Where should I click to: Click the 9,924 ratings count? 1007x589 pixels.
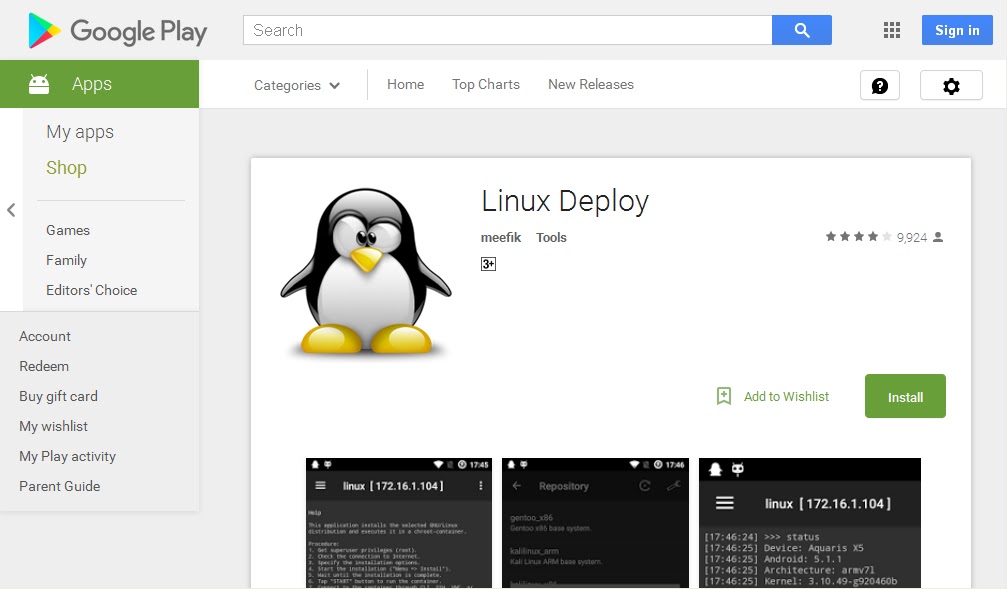(912, 238)
